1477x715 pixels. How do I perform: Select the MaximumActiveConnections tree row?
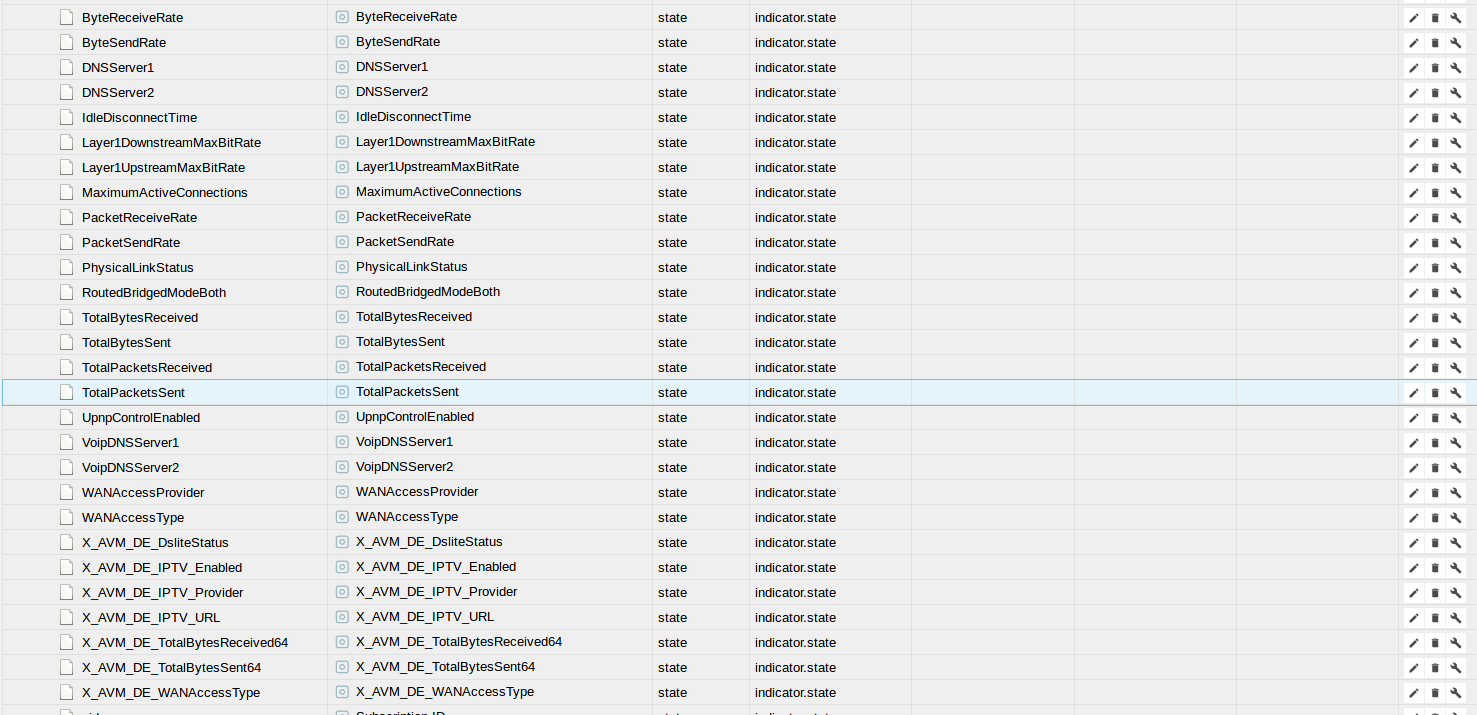(x=738, y=193)
